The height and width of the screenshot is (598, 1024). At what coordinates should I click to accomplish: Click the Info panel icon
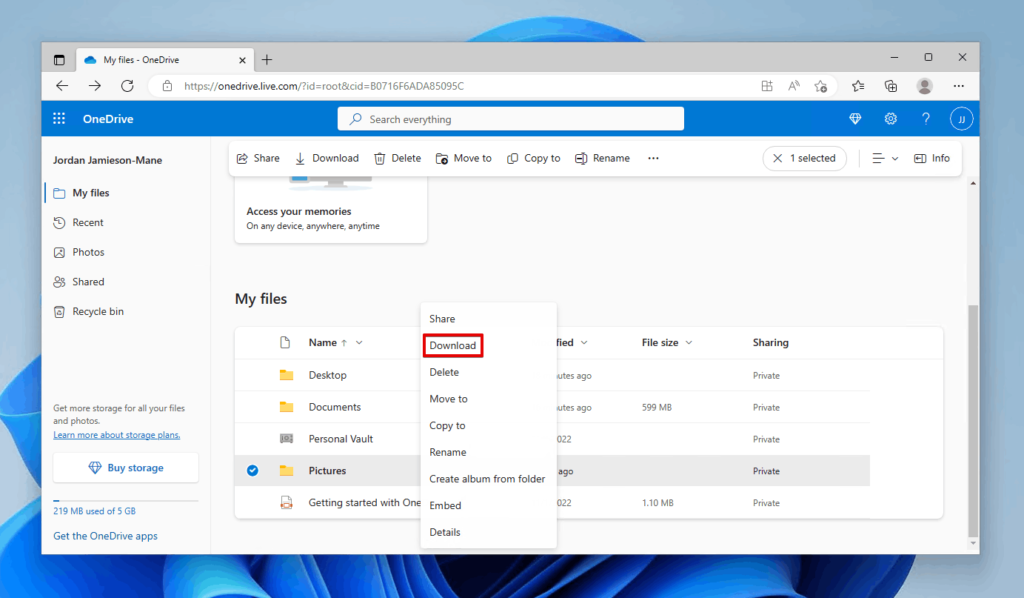pos(931,157)
